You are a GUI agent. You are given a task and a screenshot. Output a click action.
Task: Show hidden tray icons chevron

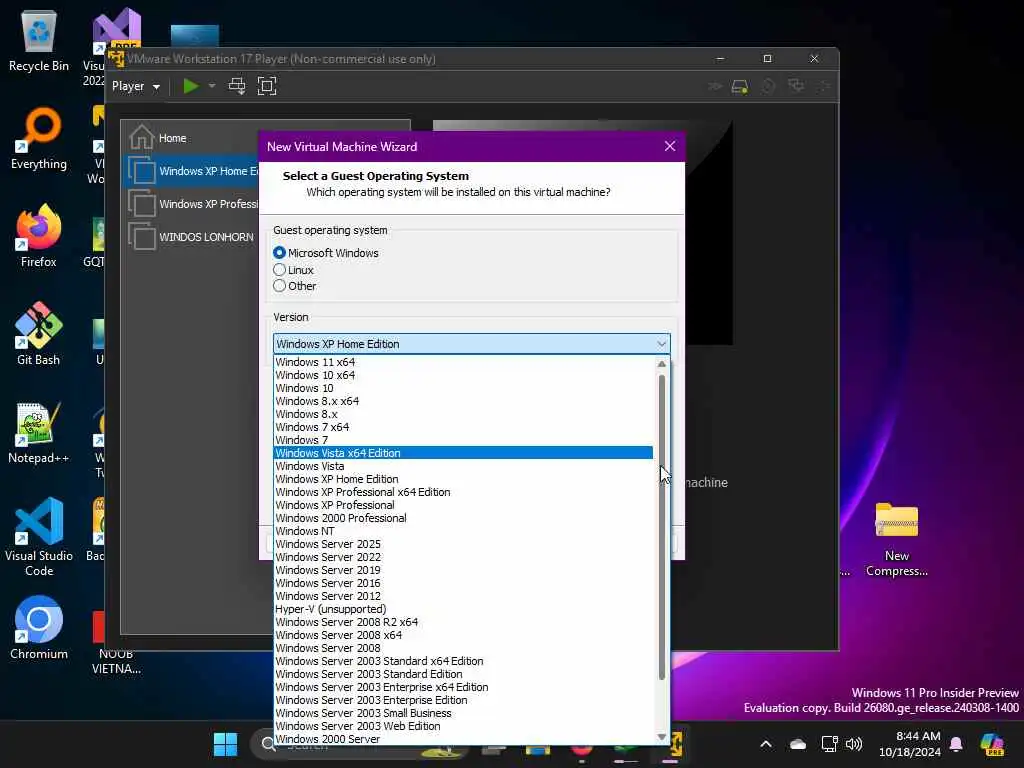(x=766, y=744)
